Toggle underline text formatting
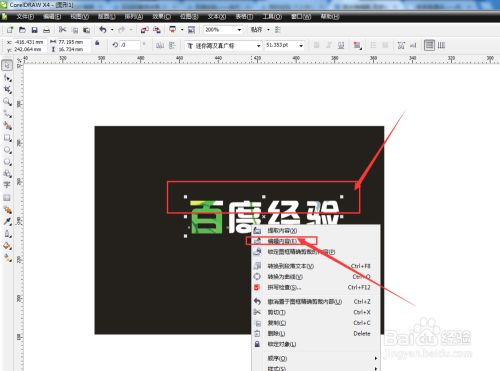 341,45
